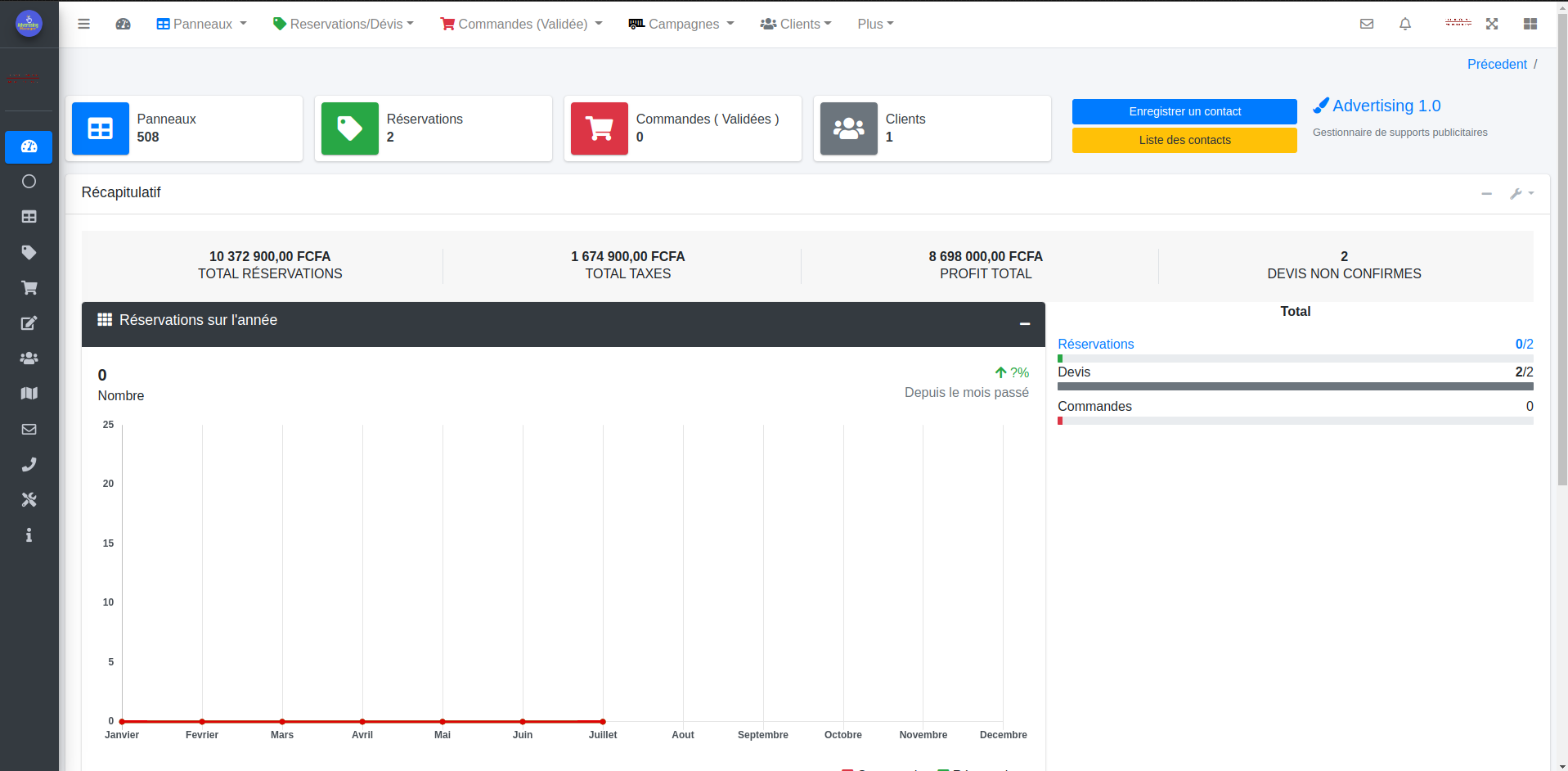This screenshot has width=1568, height=771.
Task: Click the language flag icon in top bar
Action: tap(1458, 23)
